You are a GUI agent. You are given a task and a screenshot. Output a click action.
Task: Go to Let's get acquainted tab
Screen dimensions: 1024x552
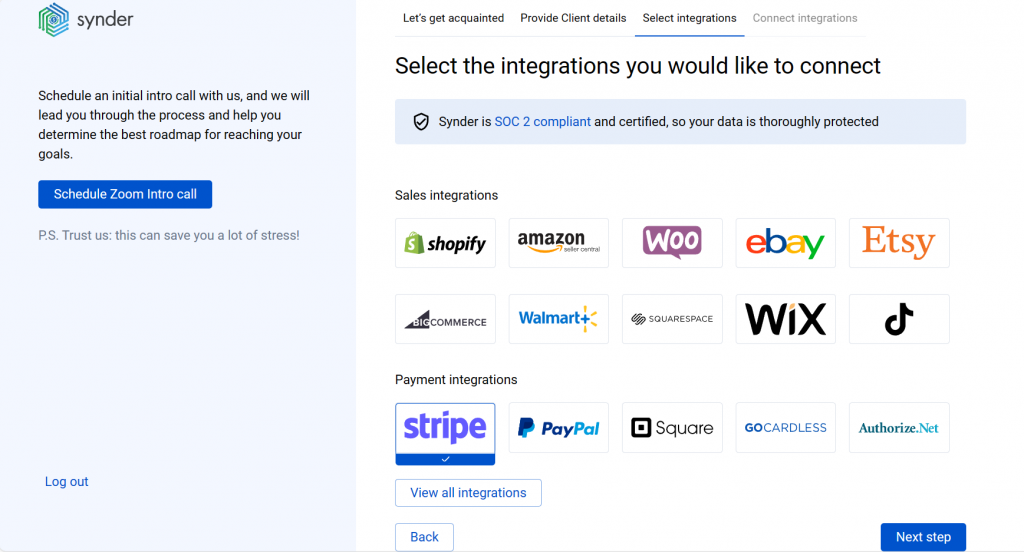[453, 18]
